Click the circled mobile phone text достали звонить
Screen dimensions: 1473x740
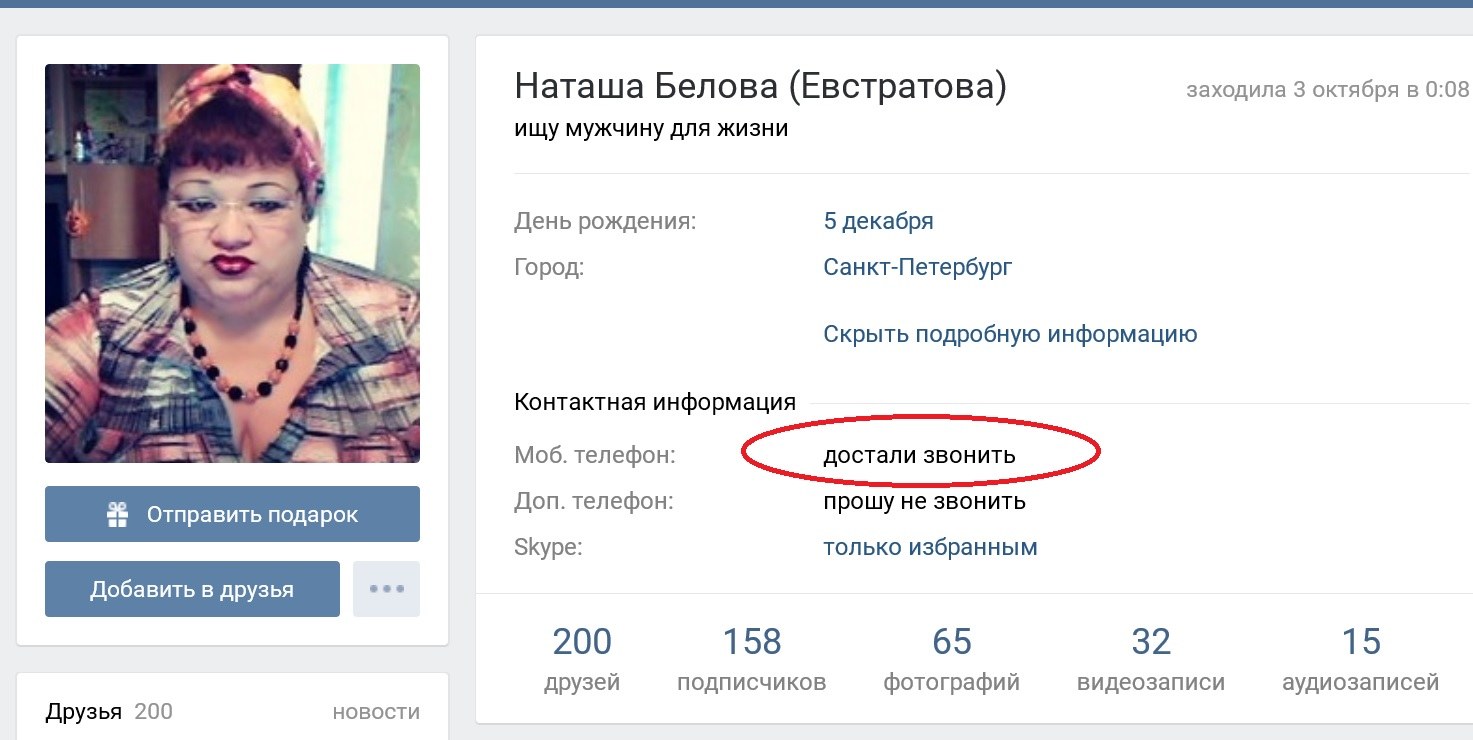pyautogui.click(x=919, y=456)
